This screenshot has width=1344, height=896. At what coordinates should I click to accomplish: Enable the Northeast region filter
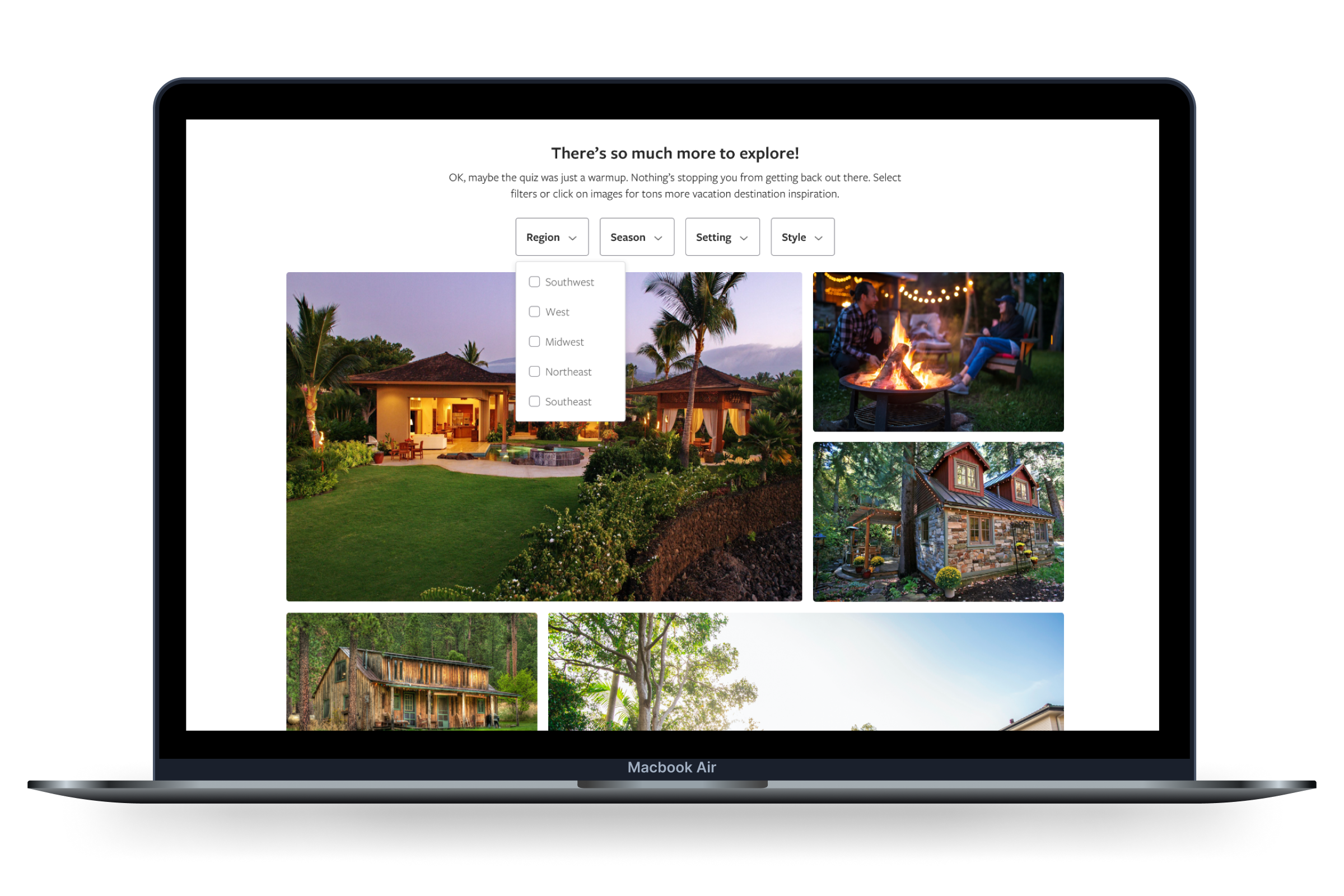(x=534, y=371)
